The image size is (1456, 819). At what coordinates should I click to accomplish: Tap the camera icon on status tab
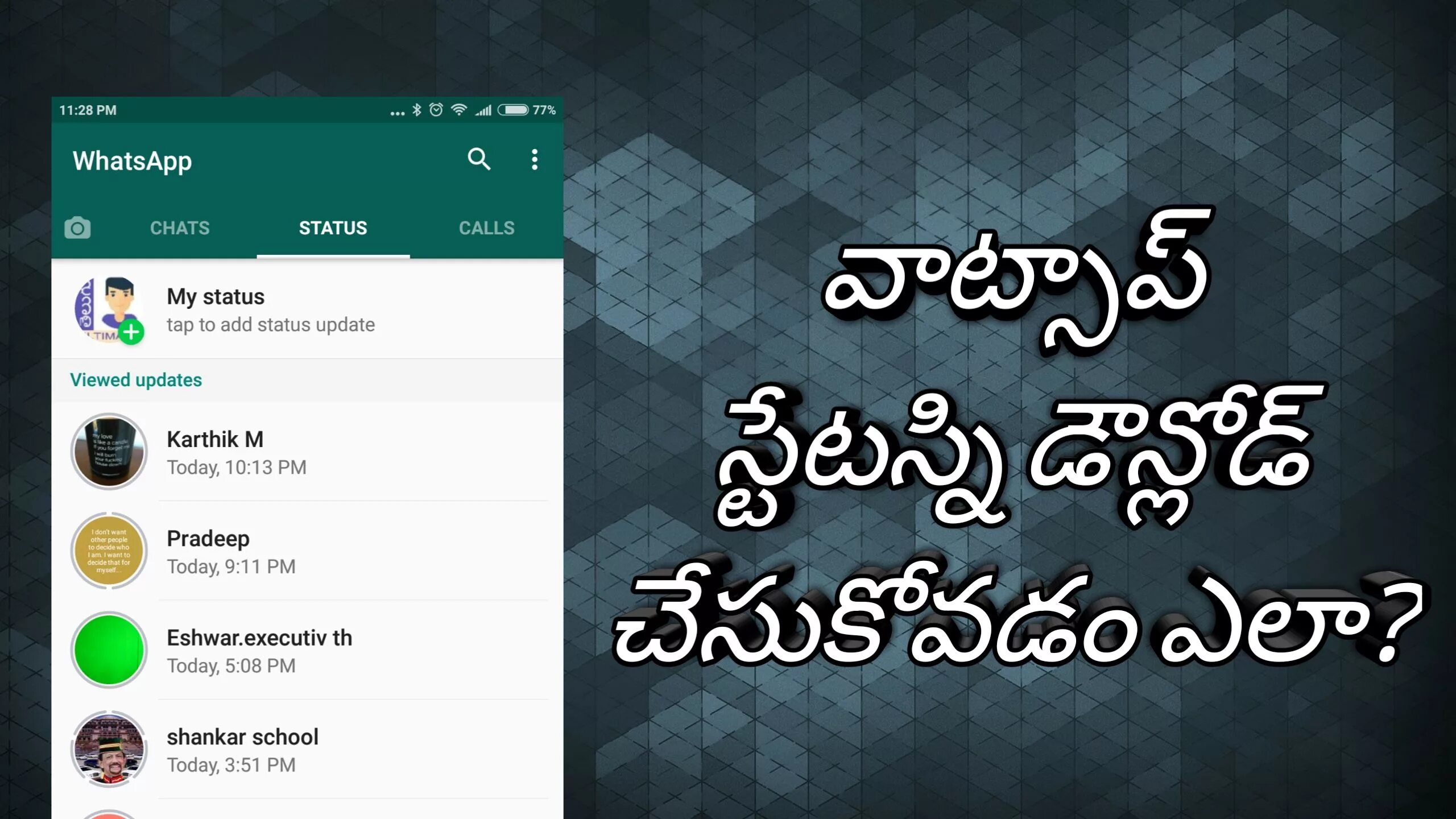(x=77, y=228)
